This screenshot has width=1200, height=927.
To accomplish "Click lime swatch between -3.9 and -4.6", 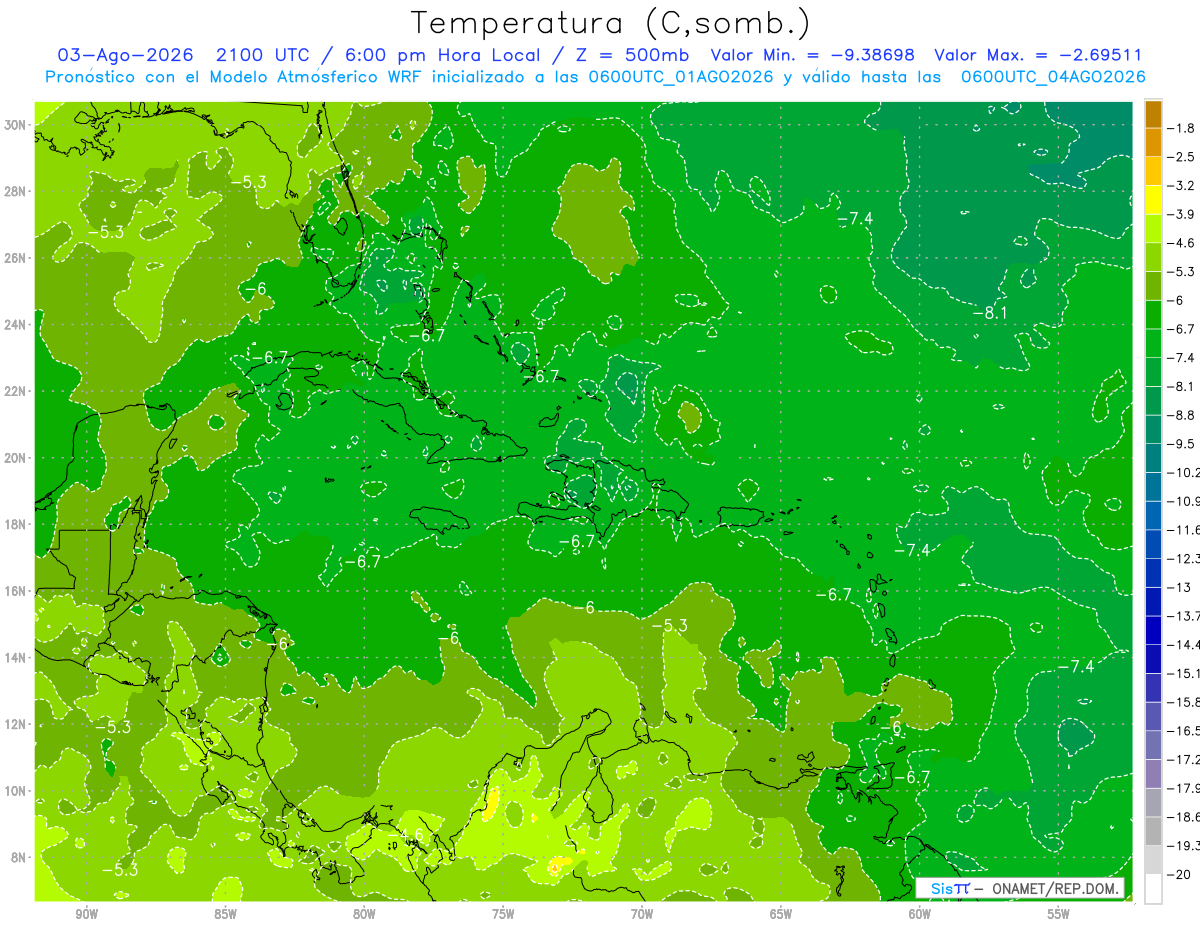I will point(1153,228).
